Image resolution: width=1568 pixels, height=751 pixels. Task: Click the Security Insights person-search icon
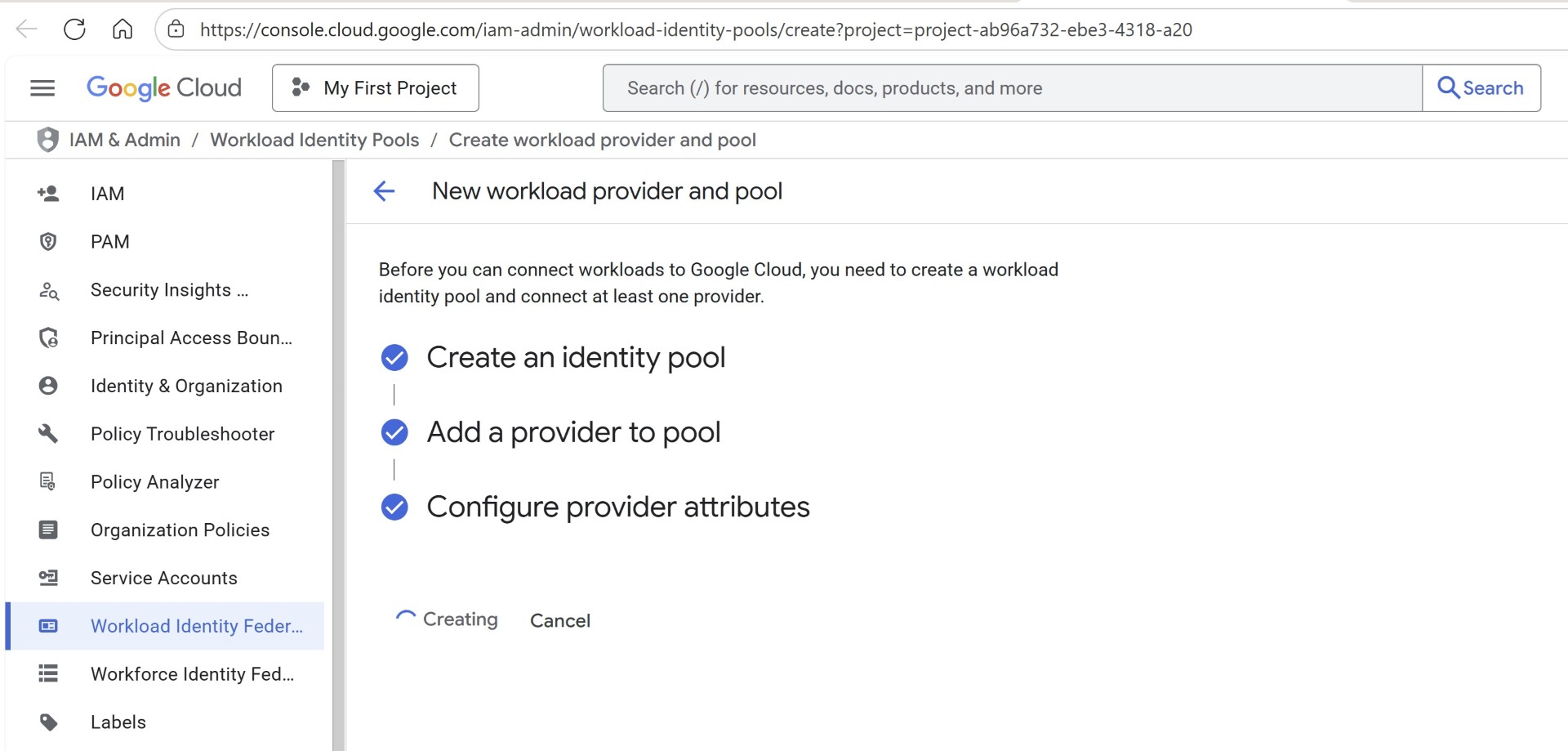point(48,290)
